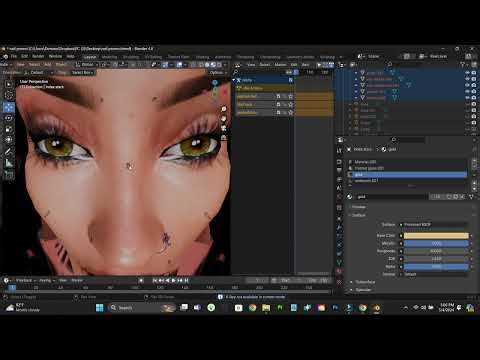Open the Modifiers wrench properties tab
The width and height of the screenshot is (480, 360).
click(339, 228)
